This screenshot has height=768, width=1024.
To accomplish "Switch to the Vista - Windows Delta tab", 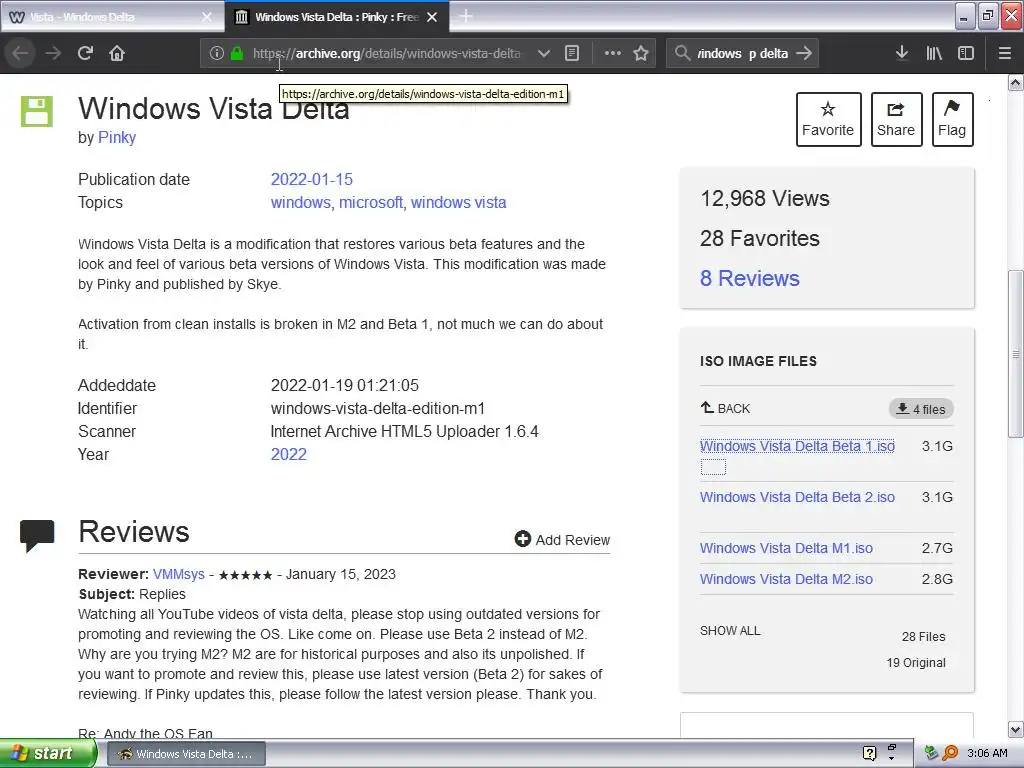I will 111,17.
